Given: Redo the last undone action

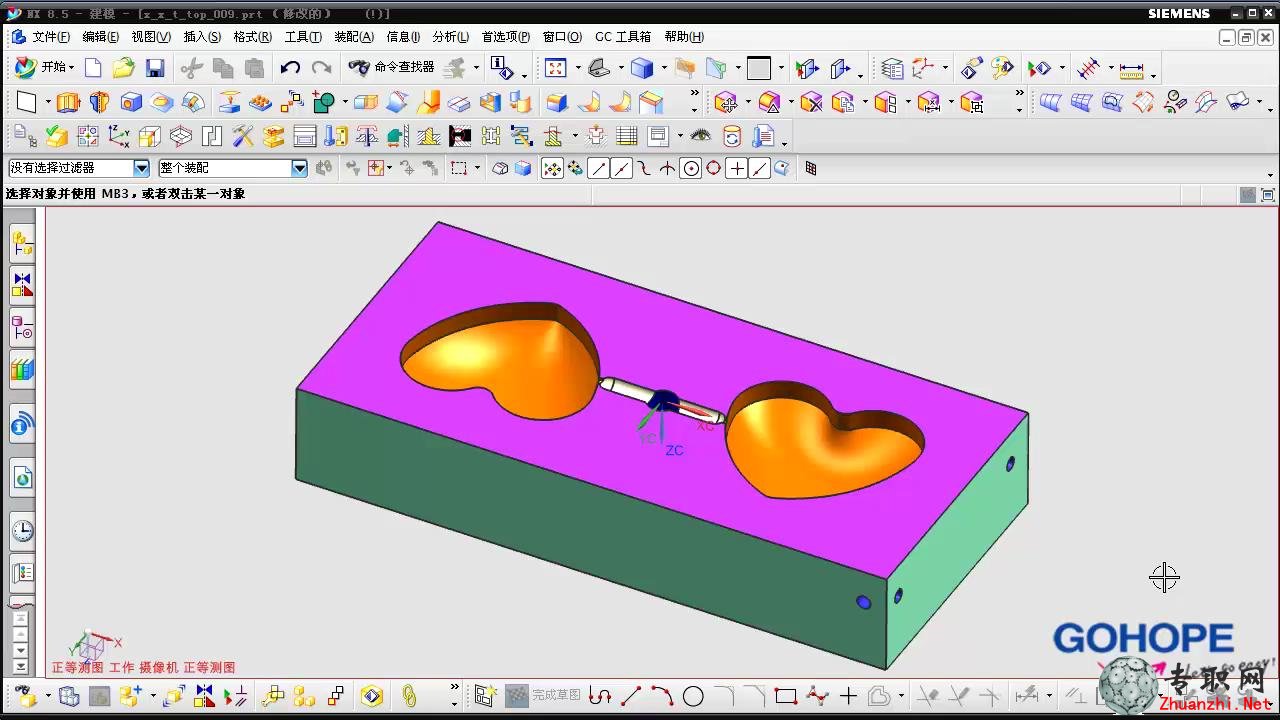Looking at the screenshot, I should [321, 68].
